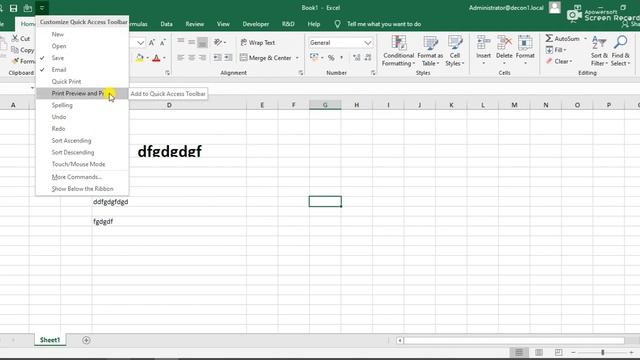
Task: Click the Increase Indent icon
Action: 228,58
